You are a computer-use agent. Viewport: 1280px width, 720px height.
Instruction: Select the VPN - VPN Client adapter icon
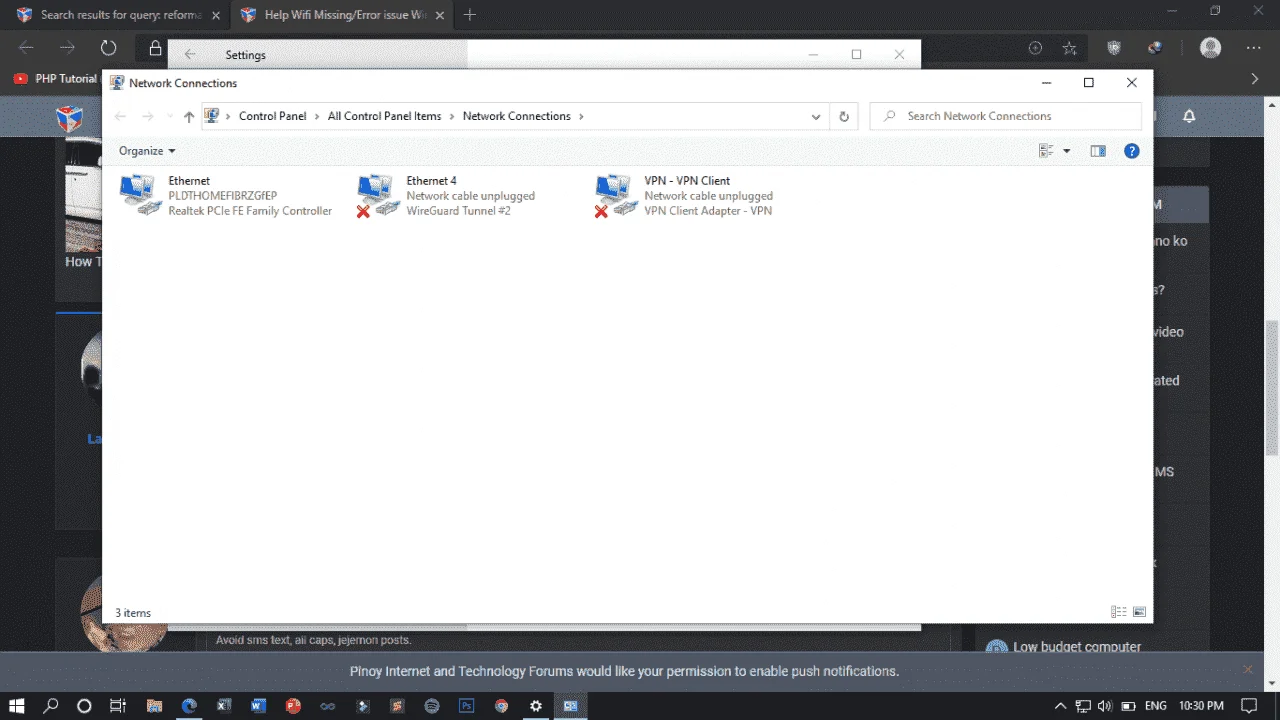coord(616,195)
